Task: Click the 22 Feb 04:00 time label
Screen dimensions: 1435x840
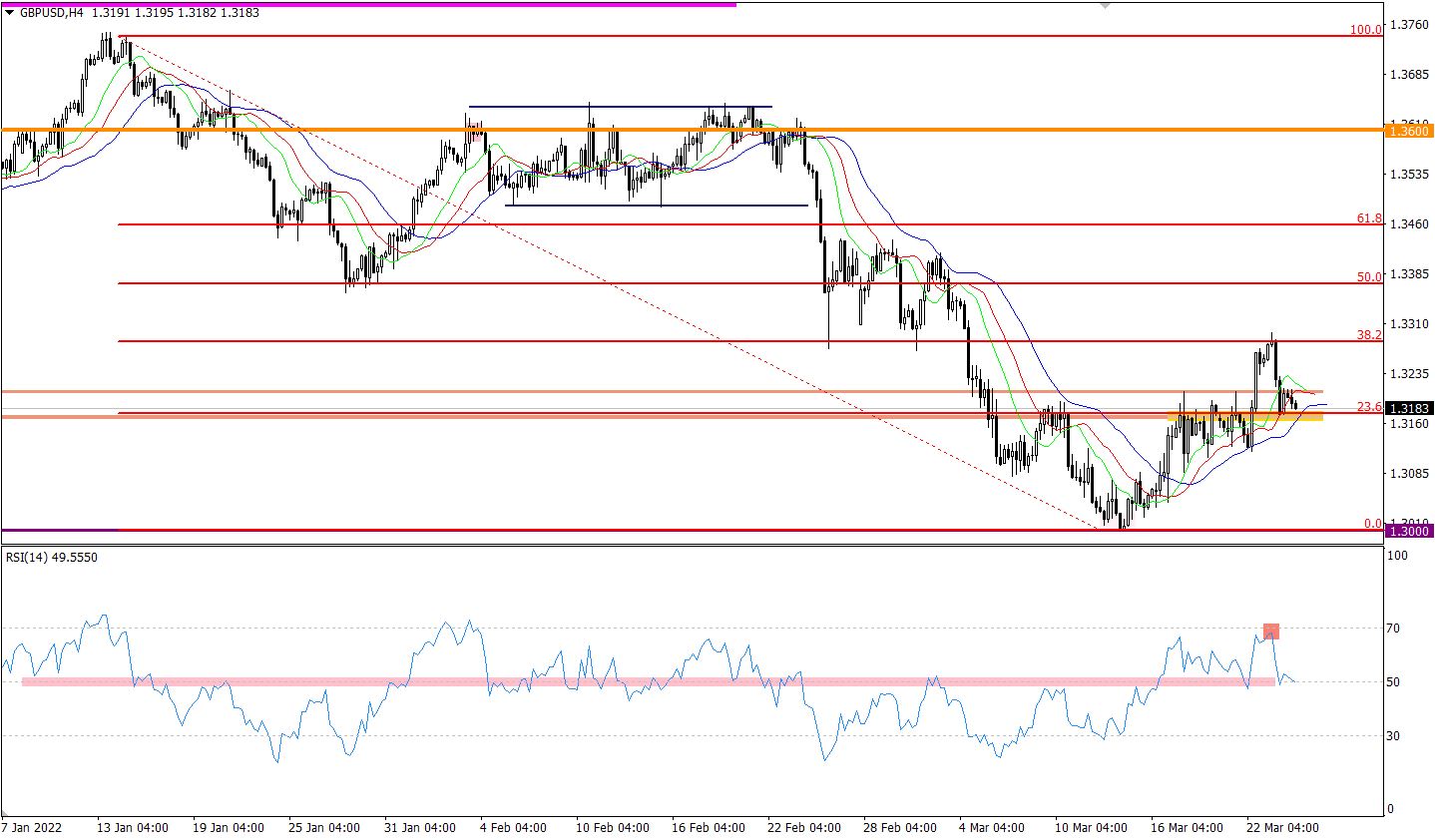Action: click(805, 829)
